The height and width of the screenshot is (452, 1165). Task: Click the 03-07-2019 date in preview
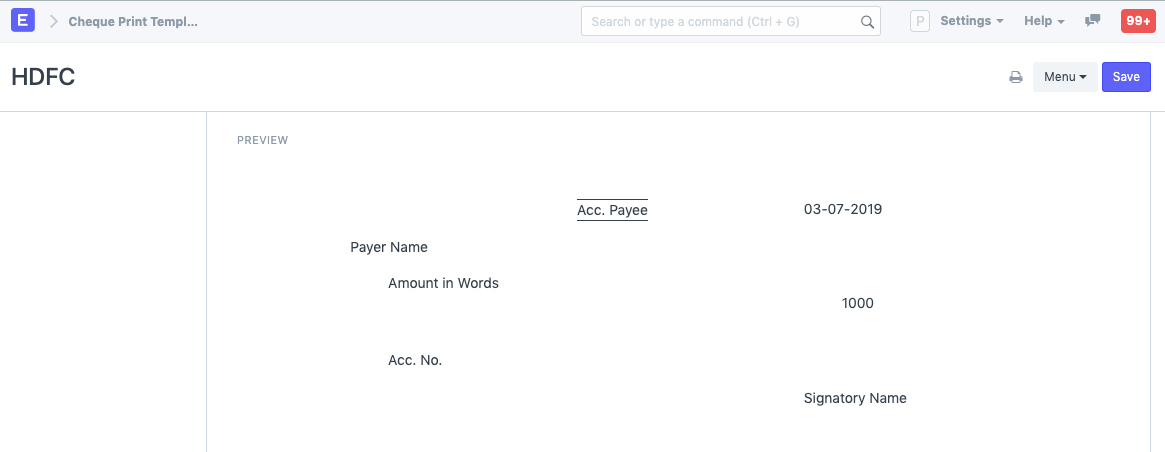(843, 209)
